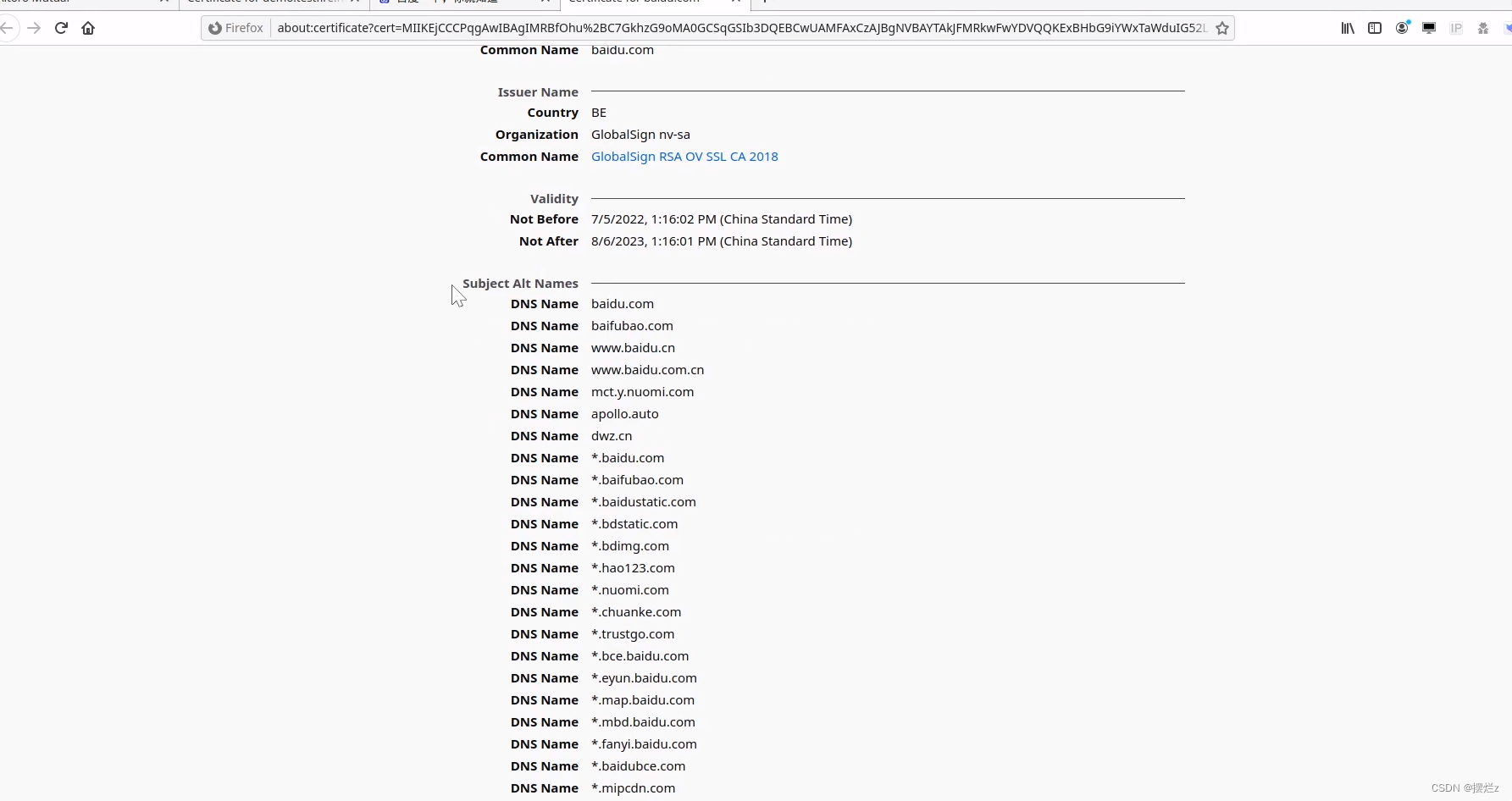This screenshot has width=1512, height=801.
Task: Select the Not Before date 7/5/2022
Action: click(x=722, y=219)
